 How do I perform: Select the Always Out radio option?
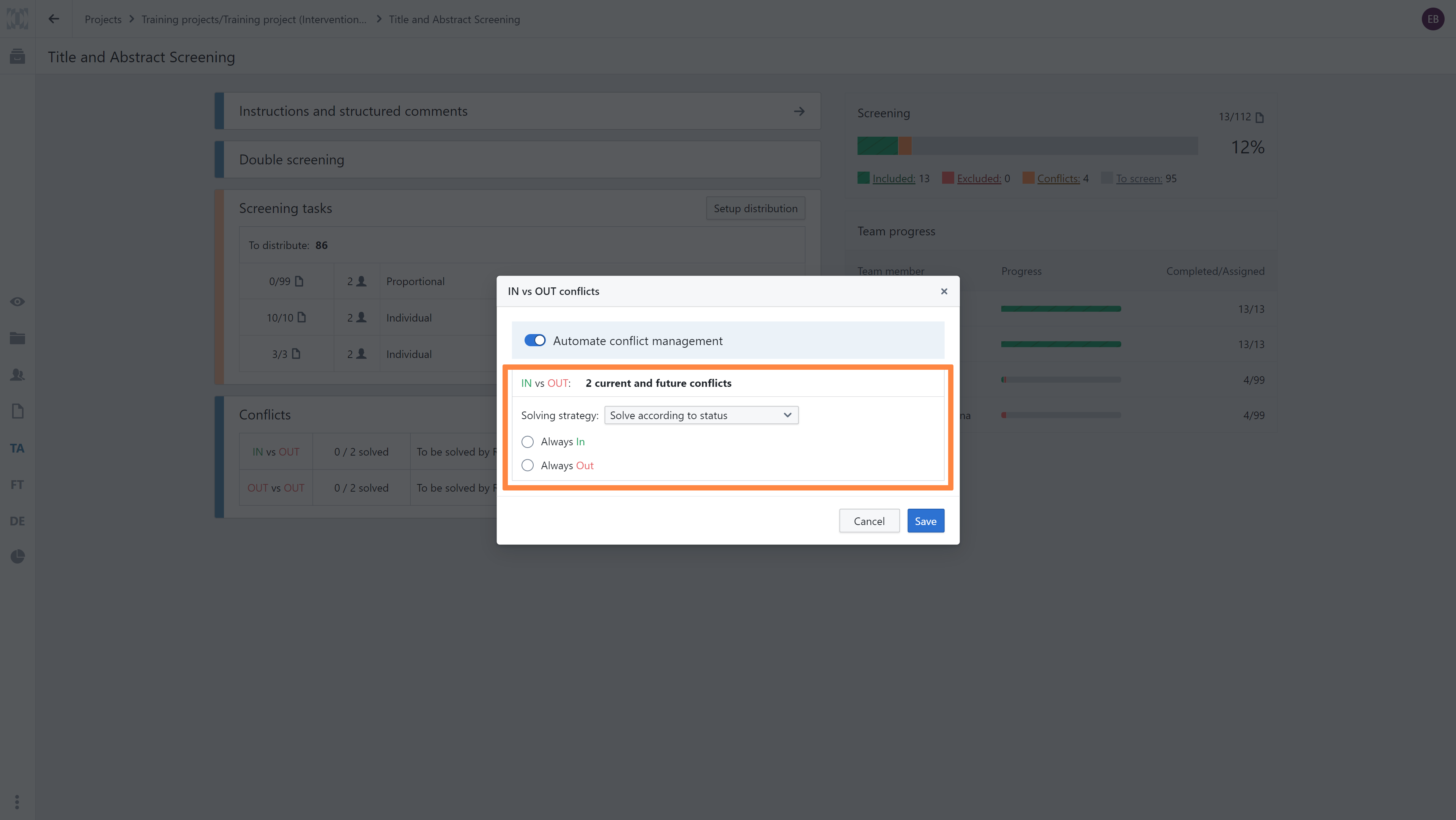tap(527, 465)
